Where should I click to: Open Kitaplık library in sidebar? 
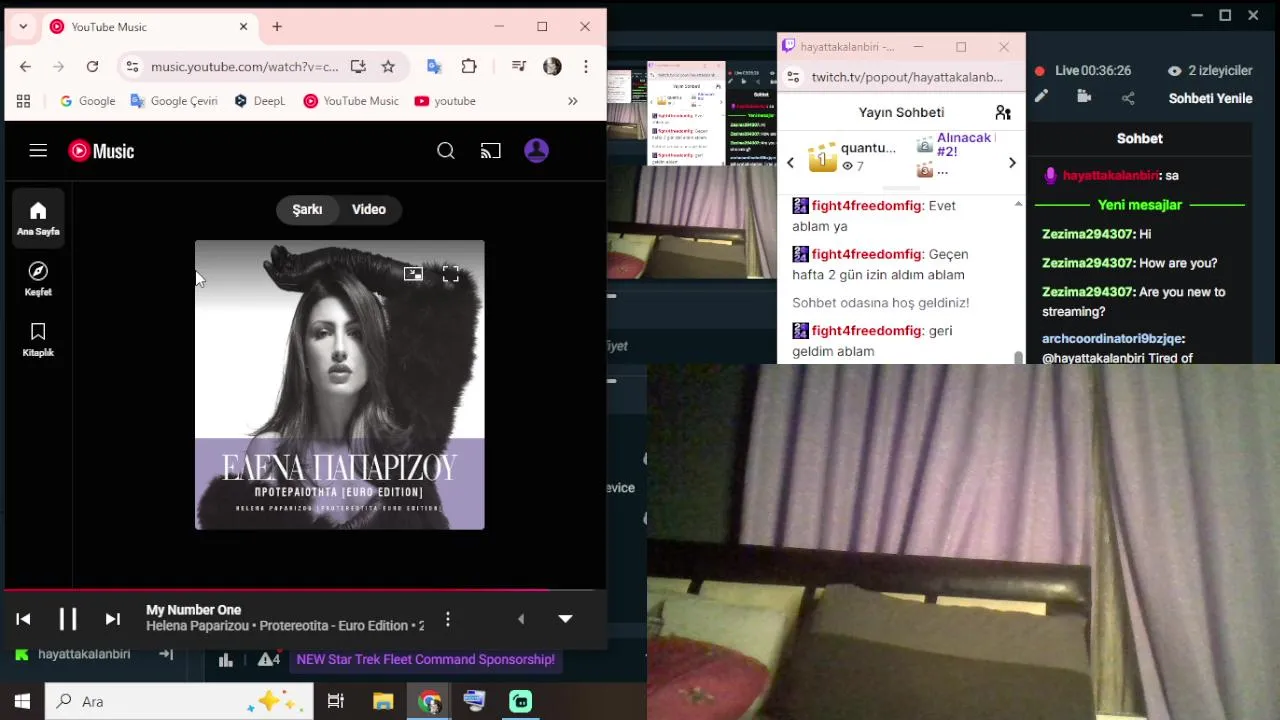click(x=38, y=340)
